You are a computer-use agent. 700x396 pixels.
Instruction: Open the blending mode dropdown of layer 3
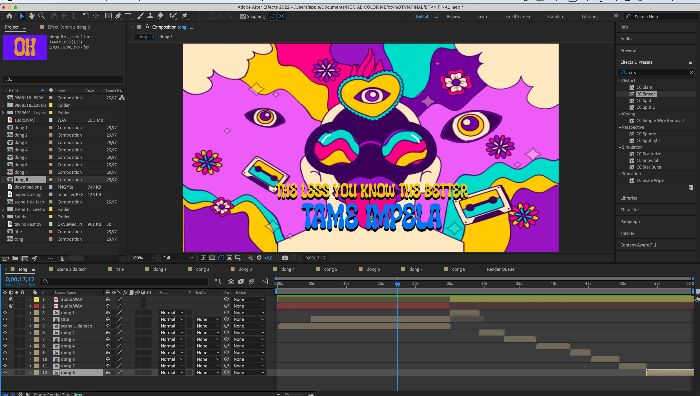pyautogui.click(x=171, y=313)
